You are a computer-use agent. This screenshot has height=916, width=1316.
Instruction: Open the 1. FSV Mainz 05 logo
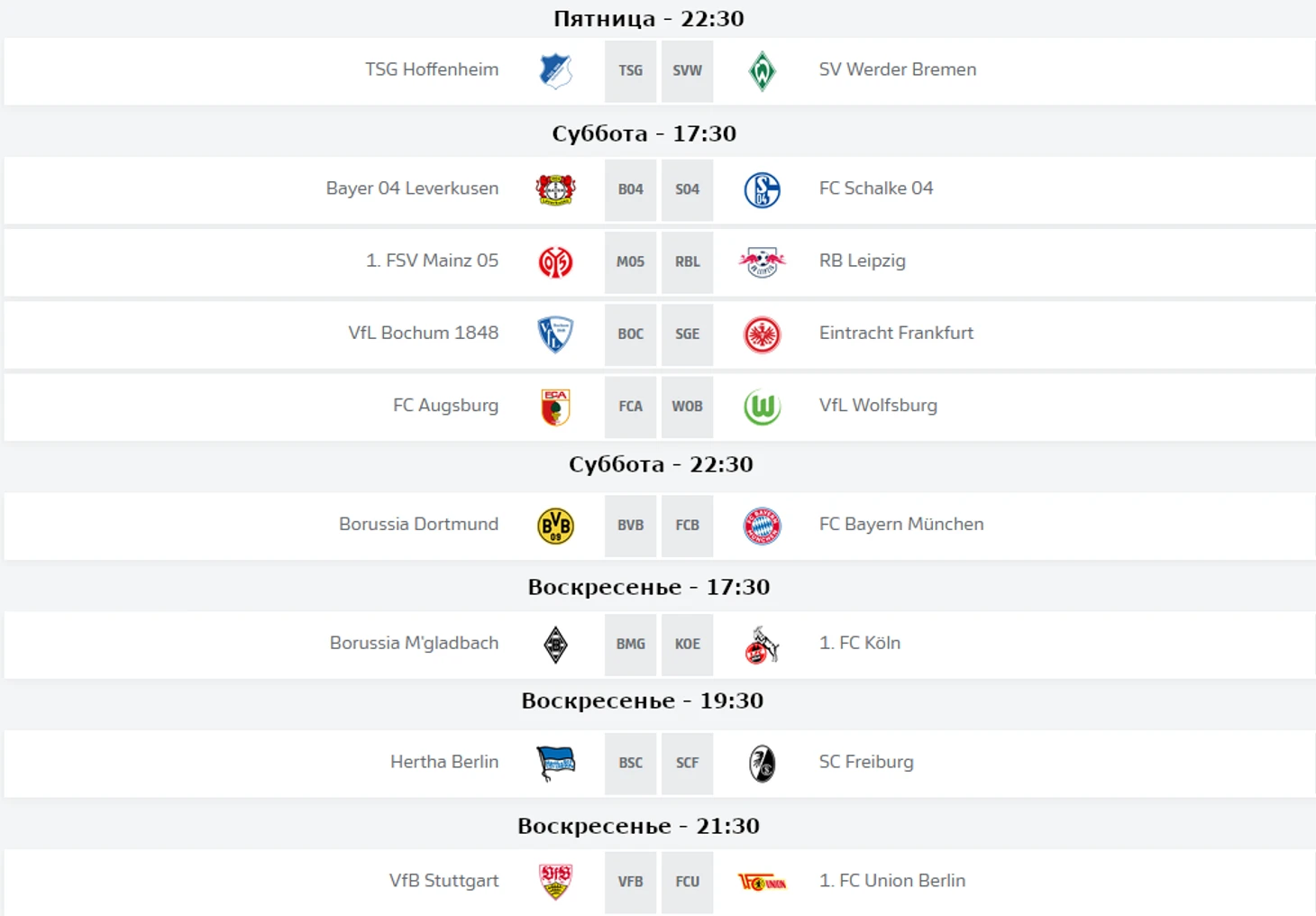click(555, 262)
